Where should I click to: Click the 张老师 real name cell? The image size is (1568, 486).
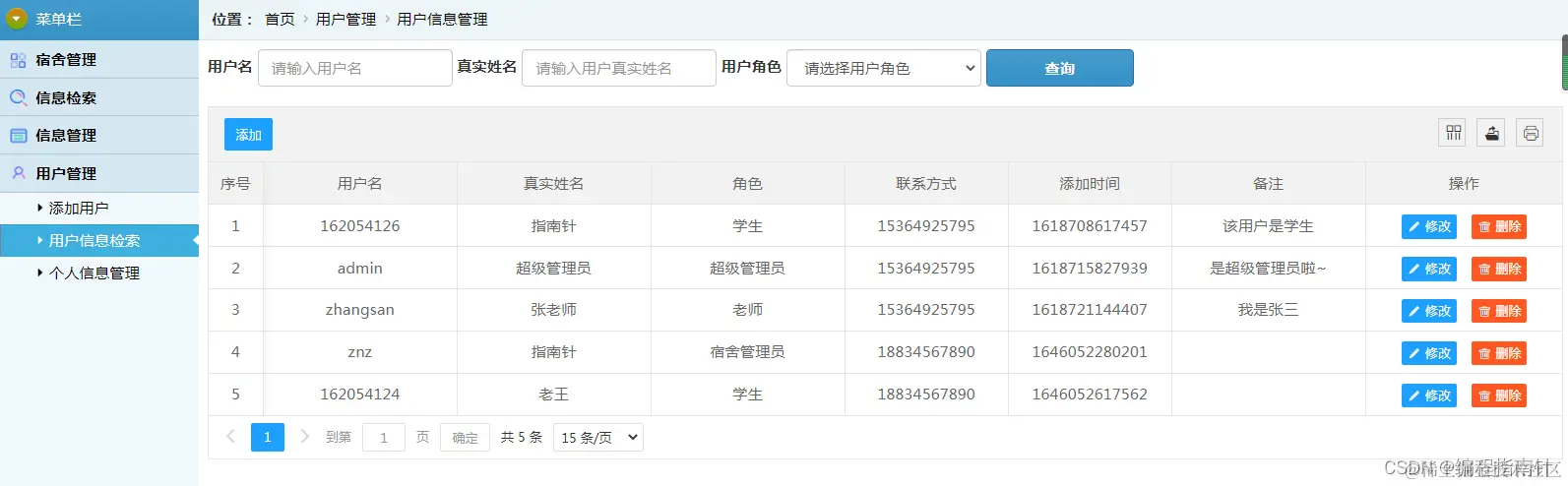(x=554, y=310)
